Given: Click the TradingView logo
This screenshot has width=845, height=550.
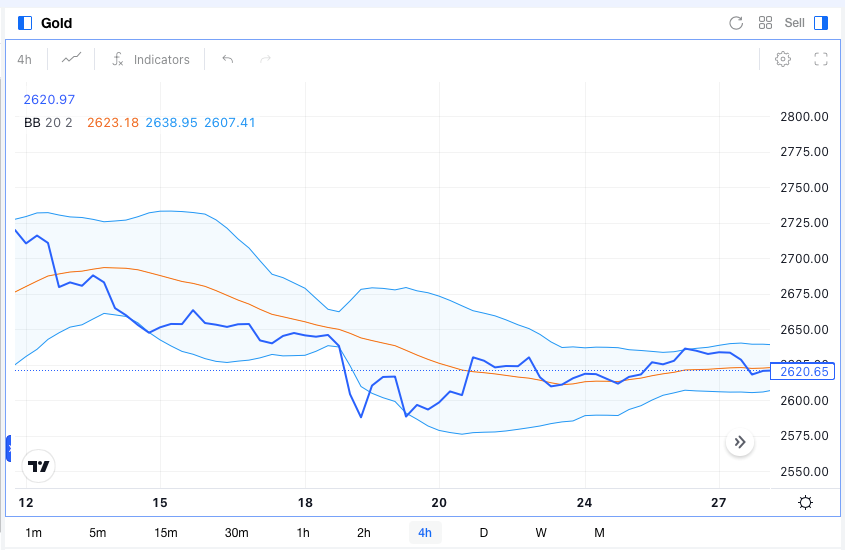Looking at the screenshot, I should click(x=39, y=466).
